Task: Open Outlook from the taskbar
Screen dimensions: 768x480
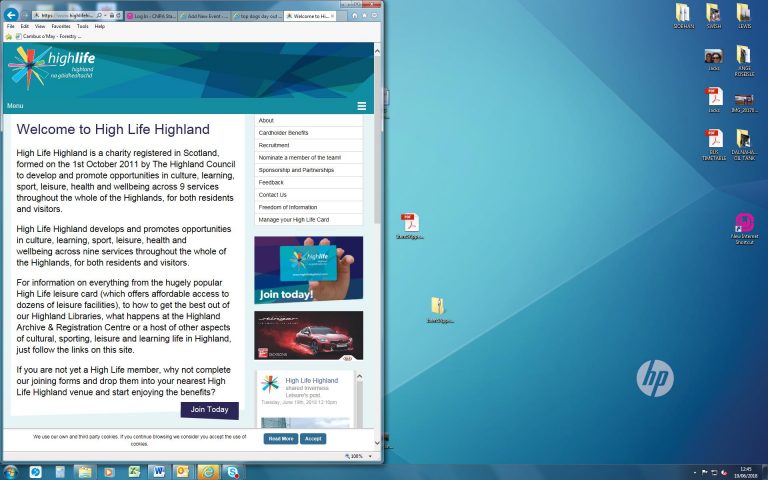Action: click(183, 472)
